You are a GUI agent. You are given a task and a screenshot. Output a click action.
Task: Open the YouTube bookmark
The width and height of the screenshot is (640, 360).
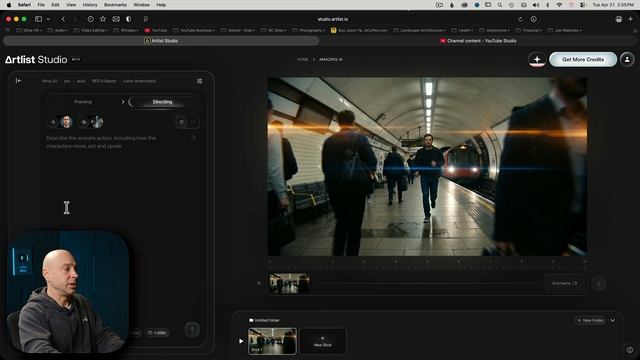pyautogui.click(x=156, y=30)
